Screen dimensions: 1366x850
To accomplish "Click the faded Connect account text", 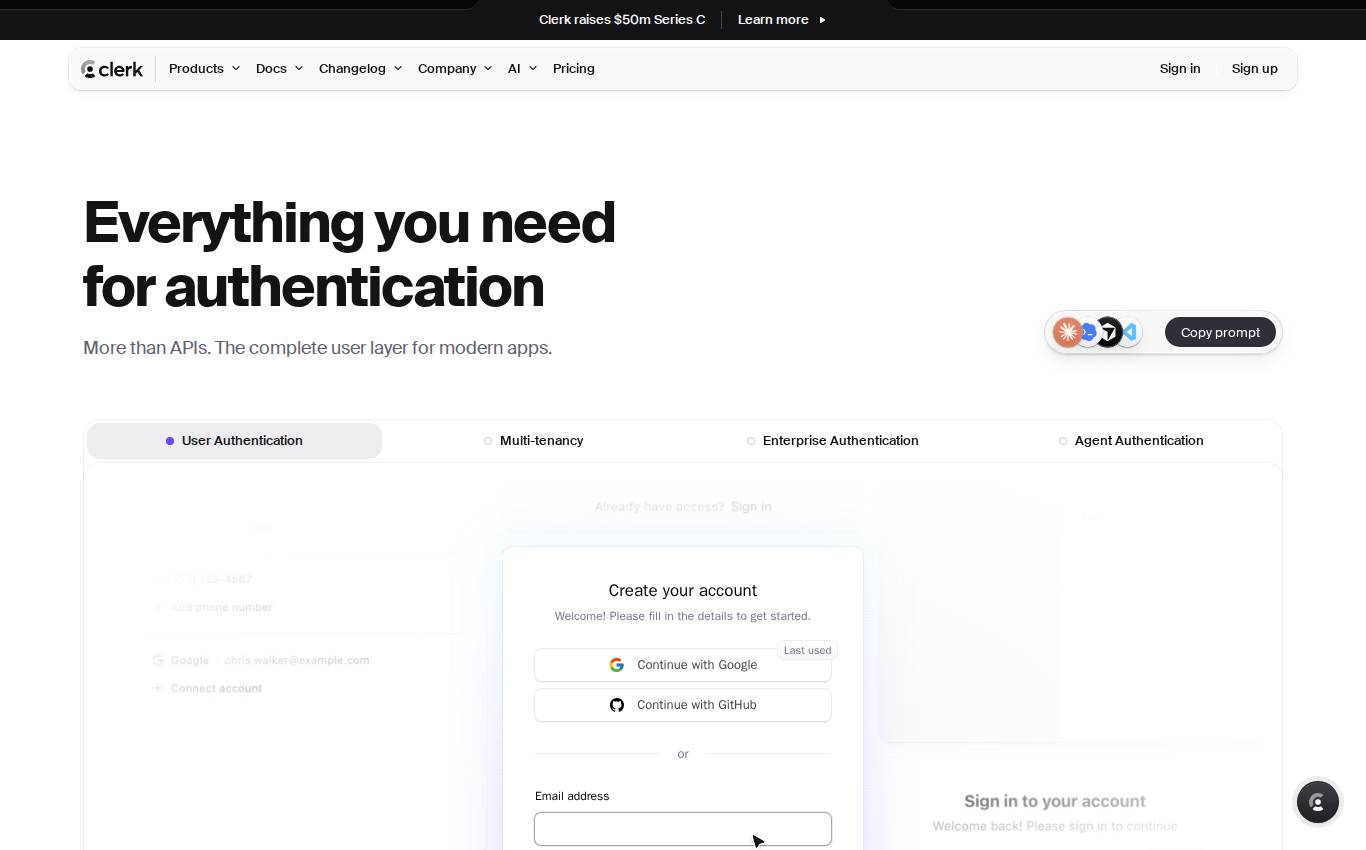I will click(216, 688).
